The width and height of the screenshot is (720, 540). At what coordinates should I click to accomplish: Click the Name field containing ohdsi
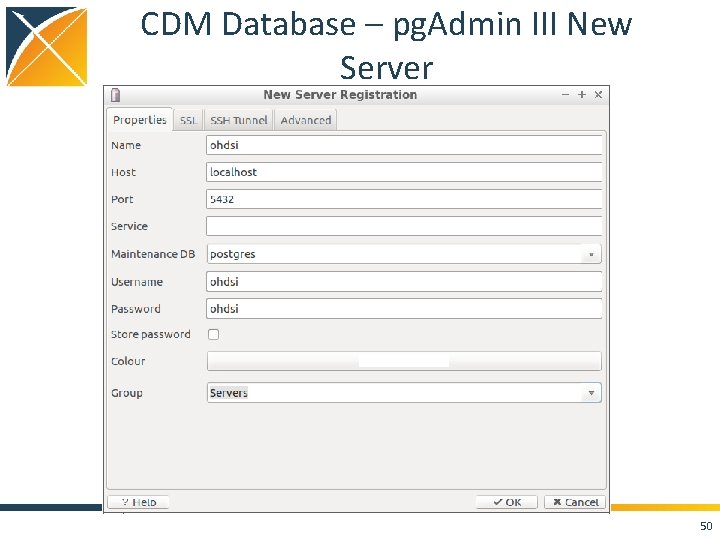point(404,145)
